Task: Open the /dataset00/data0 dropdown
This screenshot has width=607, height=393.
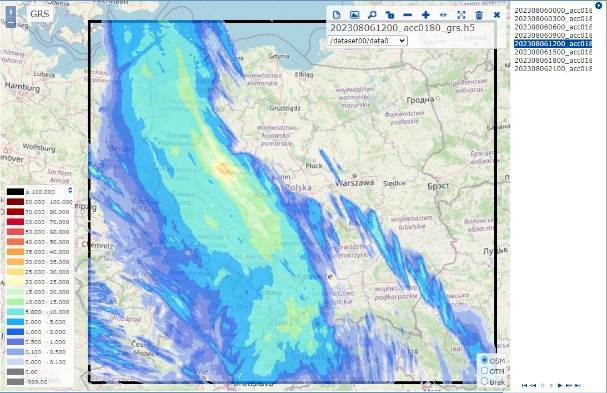Action: coord(367,41)
